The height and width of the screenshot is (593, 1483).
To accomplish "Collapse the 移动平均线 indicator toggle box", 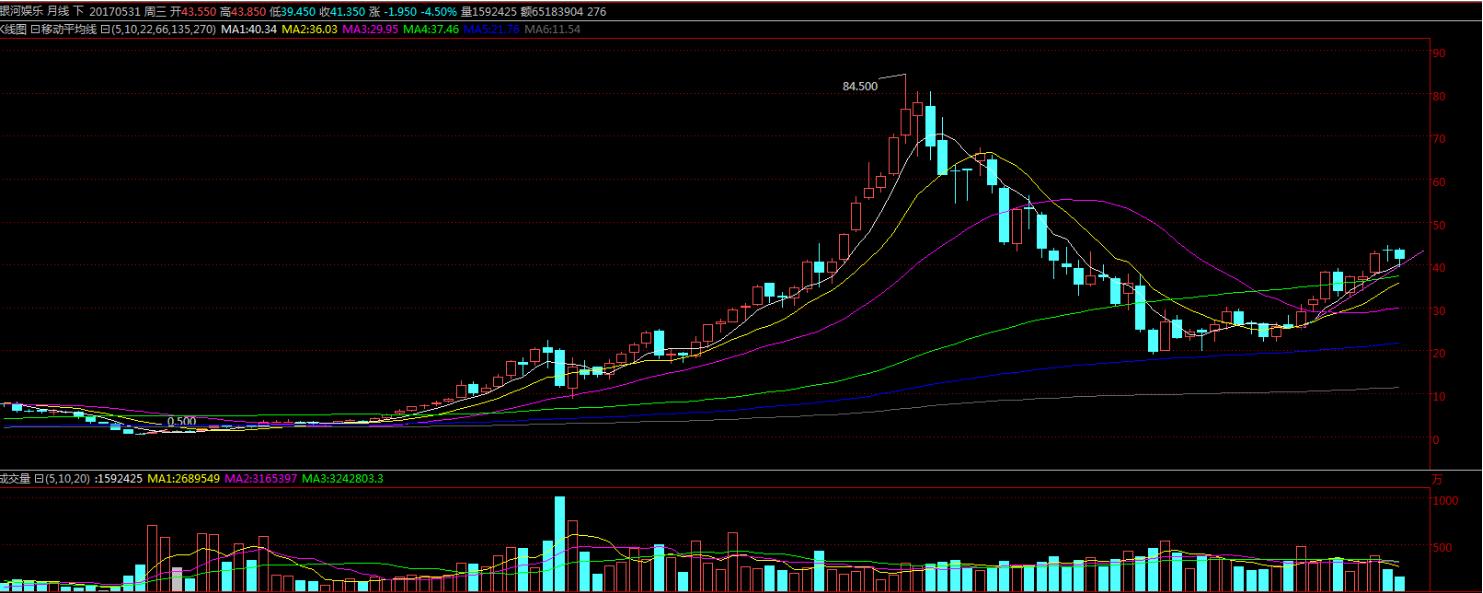I will [x=35, y=29].
